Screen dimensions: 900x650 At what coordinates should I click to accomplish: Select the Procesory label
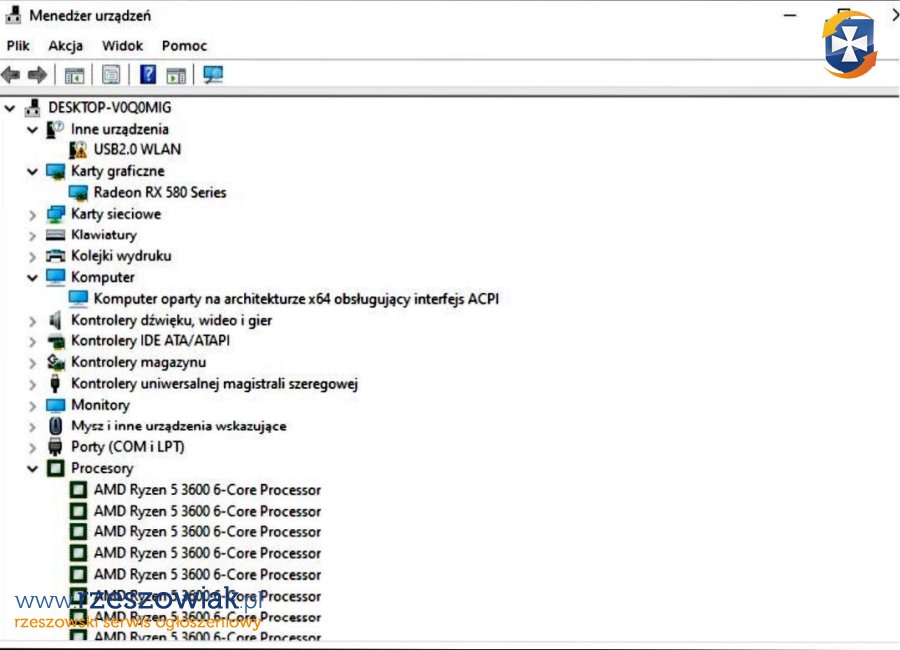pyautogui.click(x=102, y=469)
